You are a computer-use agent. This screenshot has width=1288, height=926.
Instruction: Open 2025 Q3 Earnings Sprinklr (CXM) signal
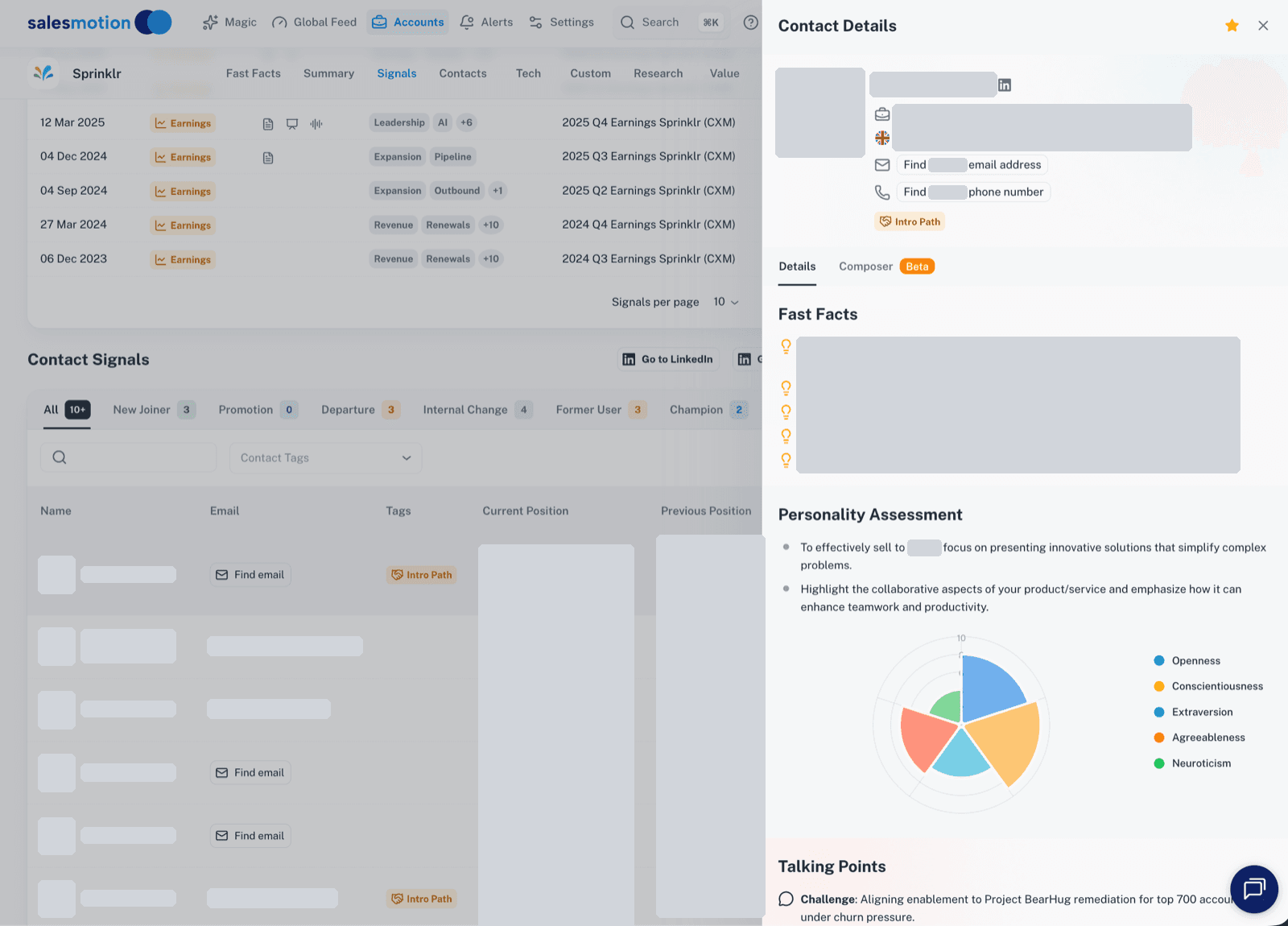tap(649, 156)
